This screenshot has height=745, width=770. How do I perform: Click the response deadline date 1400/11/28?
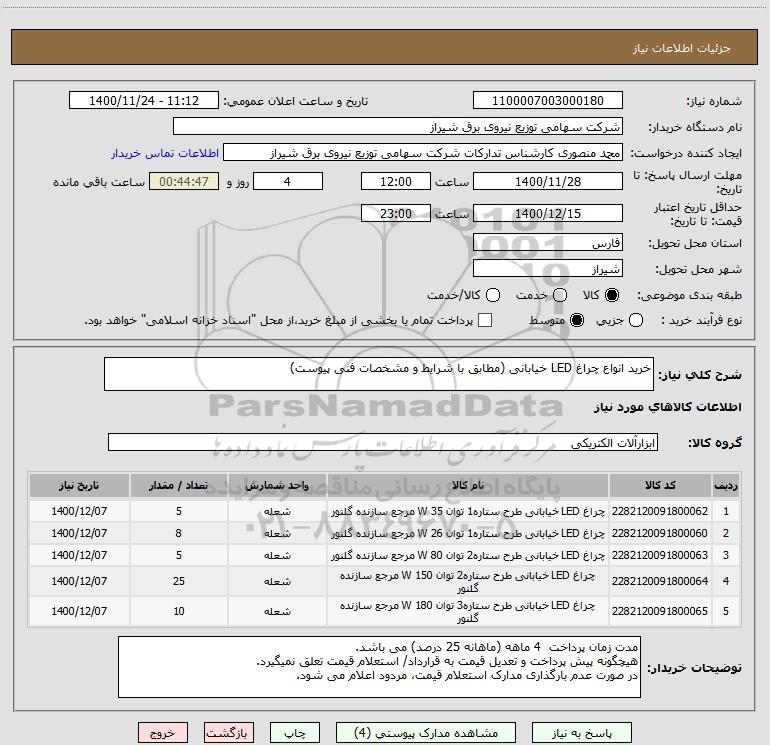click(x=548, y=182)
